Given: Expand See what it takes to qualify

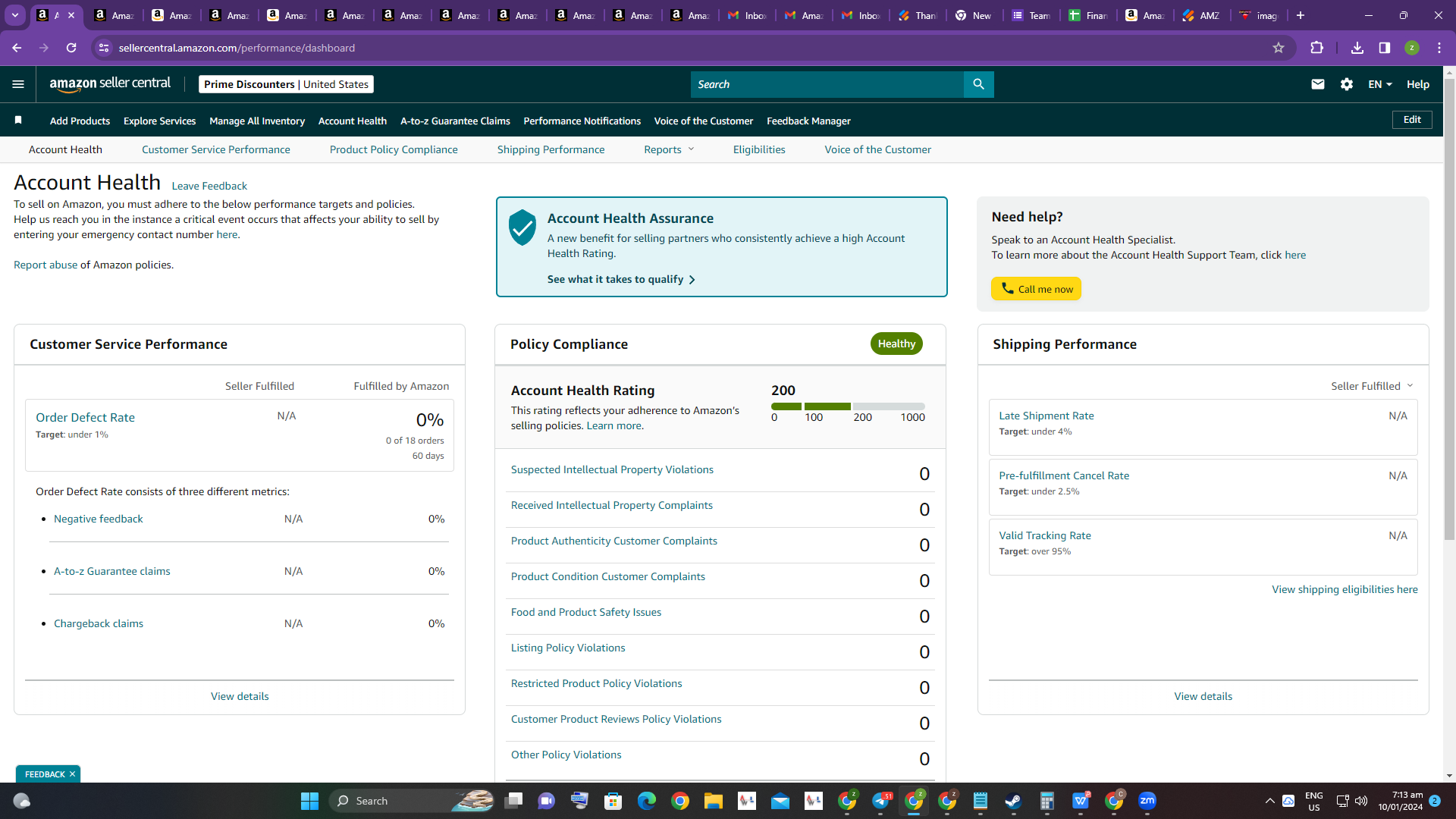Looking at the screenshot, I should pyautogui.click(x=621, y=279).
